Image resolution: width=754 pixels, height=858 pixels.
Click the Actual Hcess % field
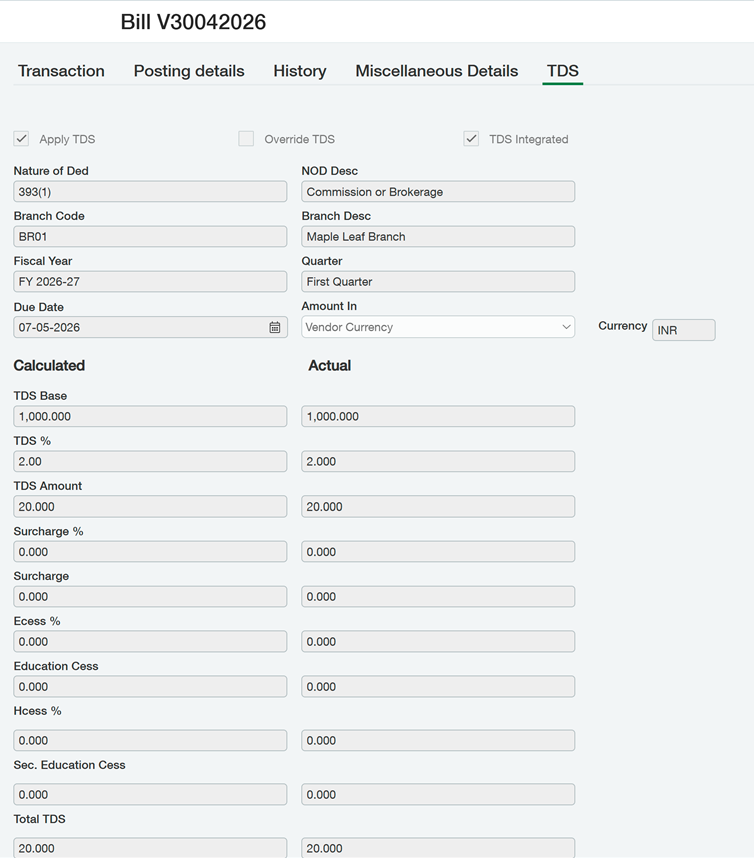(438, 740)
